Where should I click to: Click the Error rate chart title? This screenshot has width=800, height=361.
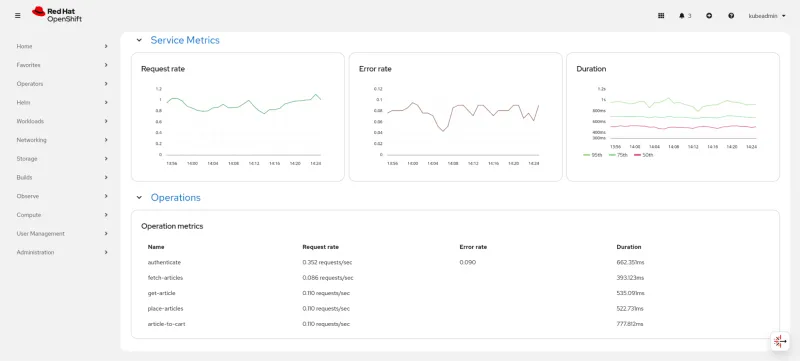pos(375,69)
